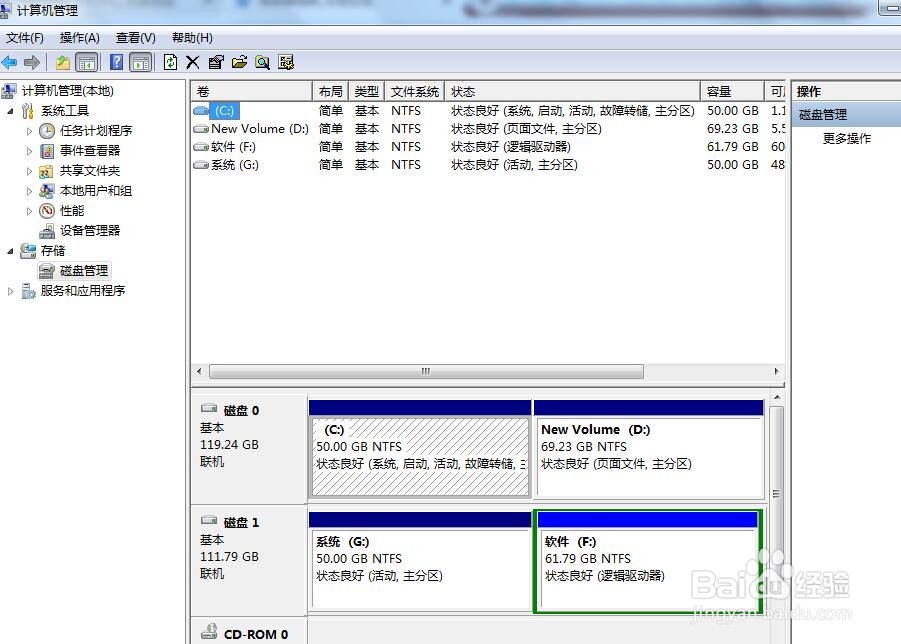Click the Up one level folder icon
901x644 pixels.
click(62, 62)
